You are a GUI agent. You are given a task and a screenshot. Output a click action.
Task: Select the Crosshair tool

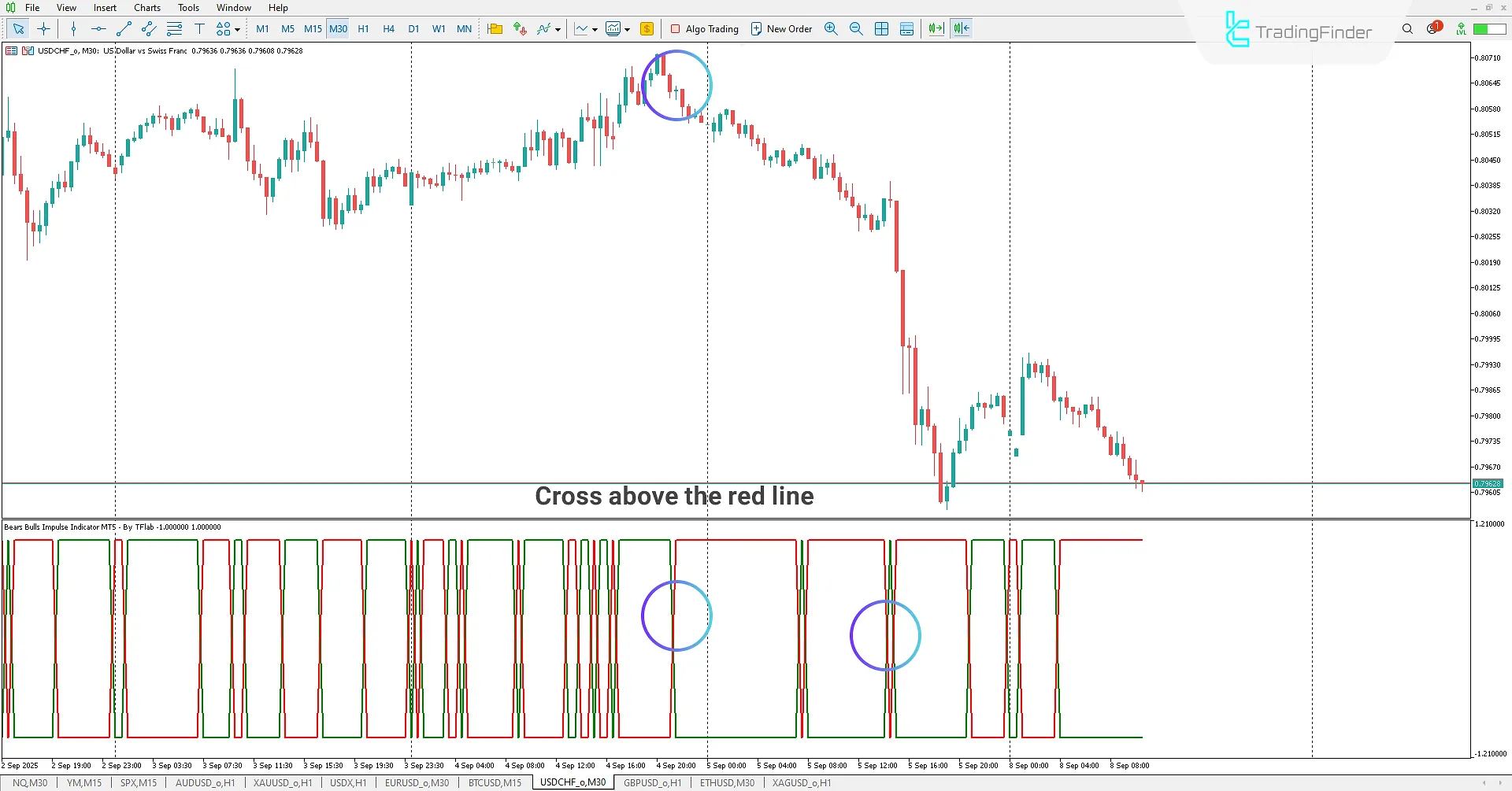pyautogui.click(x=43, y=28)
